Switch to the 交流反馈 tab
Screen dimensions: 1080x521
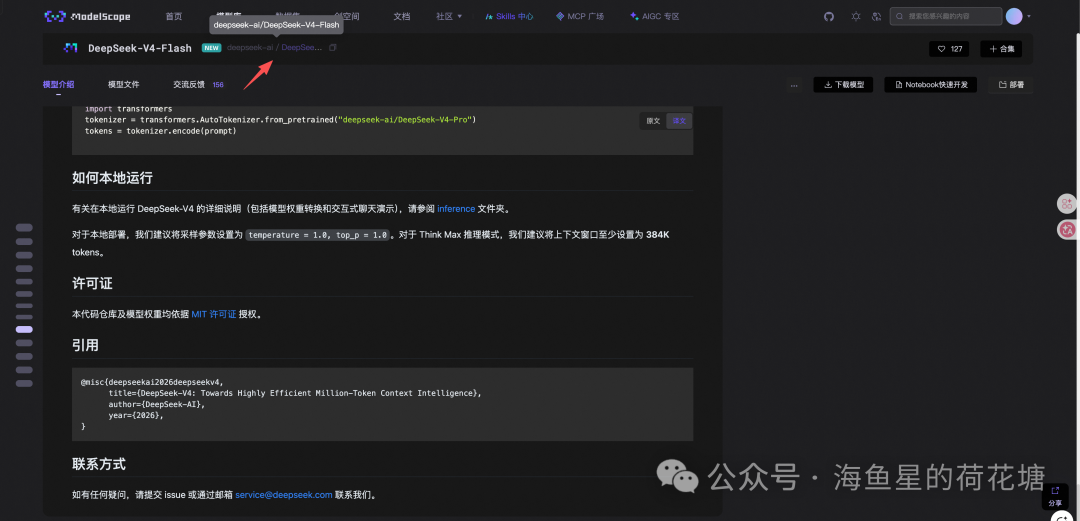coord(189,85)
